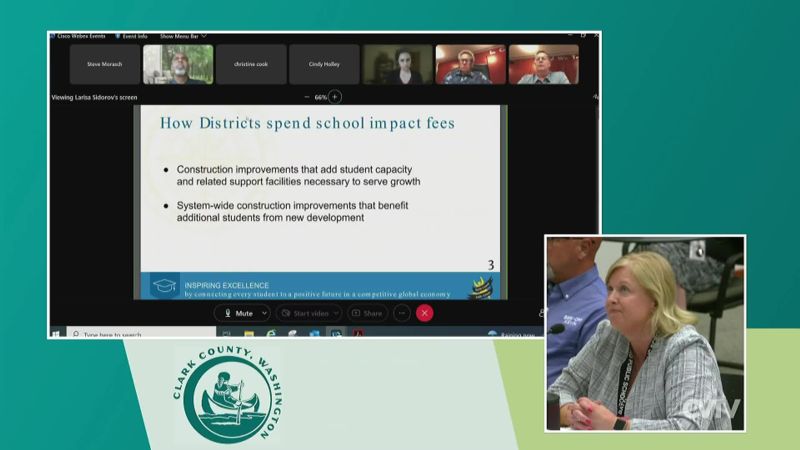
Task: Click the 66% zoom level indicator
Action: click(320, 97)
